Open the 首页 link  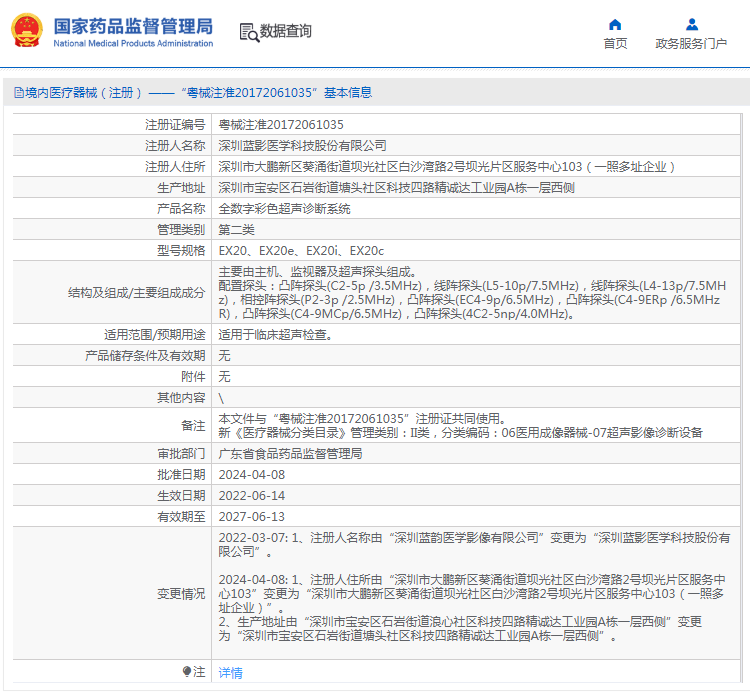[x=615, y=44]
